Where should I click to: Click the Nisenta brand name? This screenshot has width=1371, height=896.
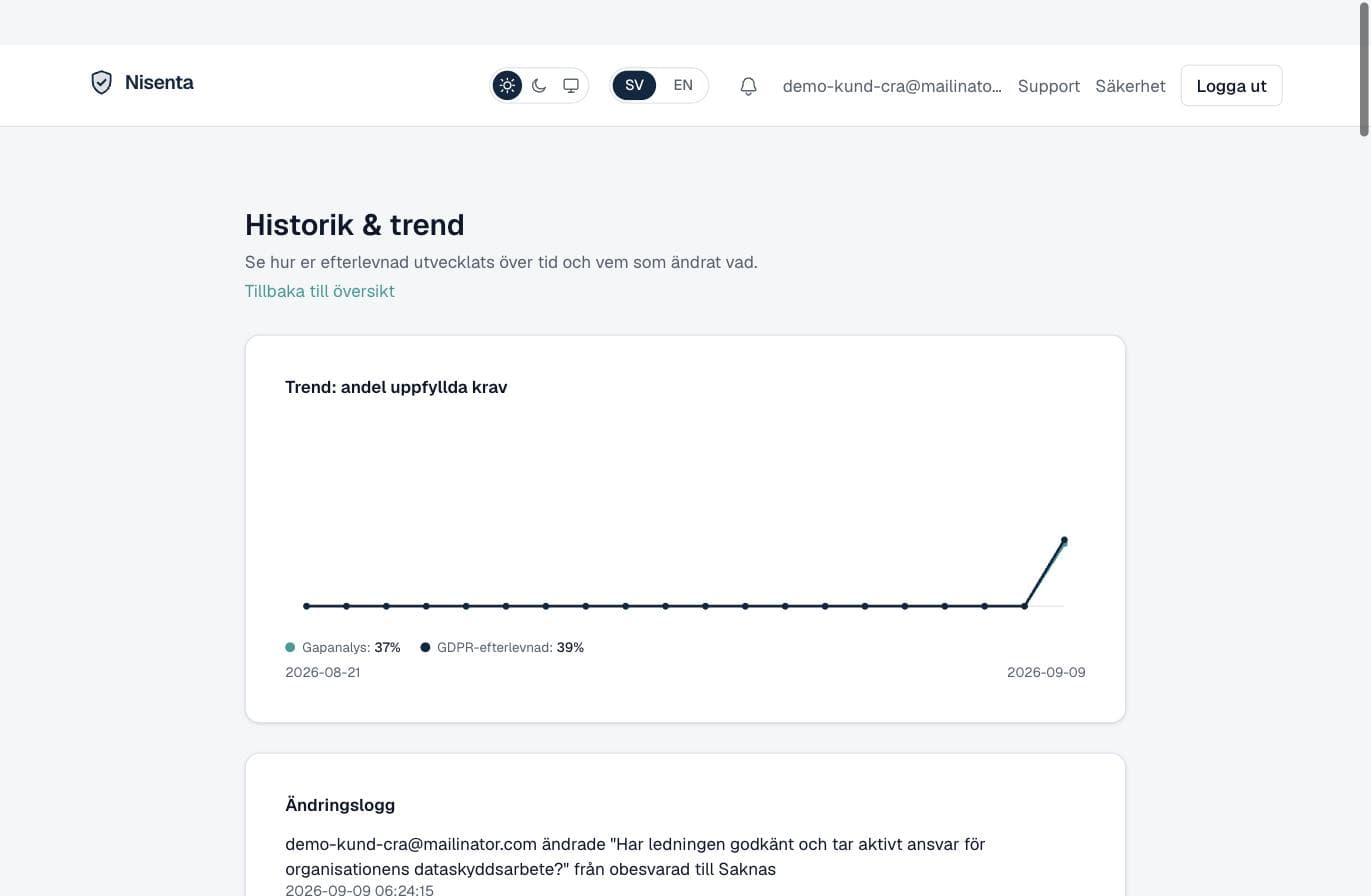(159, 83)
